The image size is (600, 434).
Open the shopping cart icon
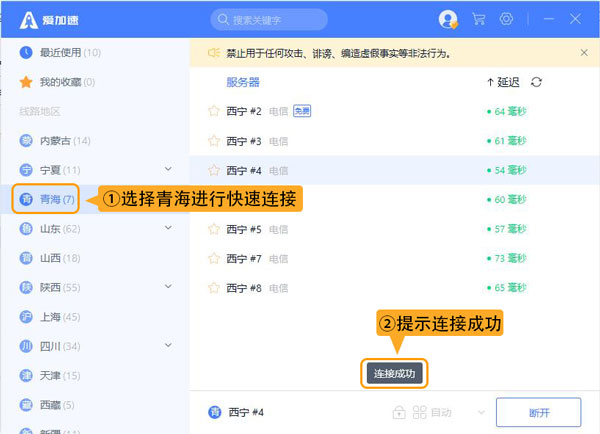(x=479, y=19)
